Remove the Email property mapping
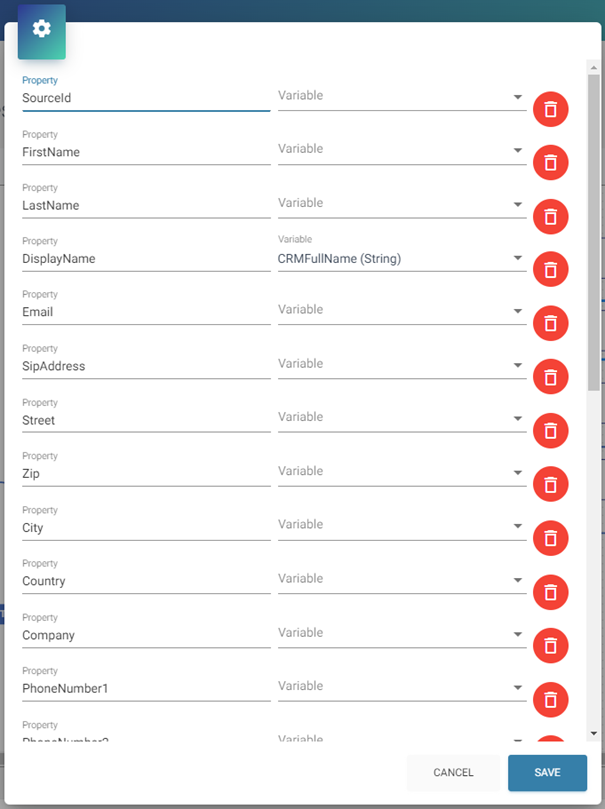This screenshot has height=809, width=605. pos(550,323)
